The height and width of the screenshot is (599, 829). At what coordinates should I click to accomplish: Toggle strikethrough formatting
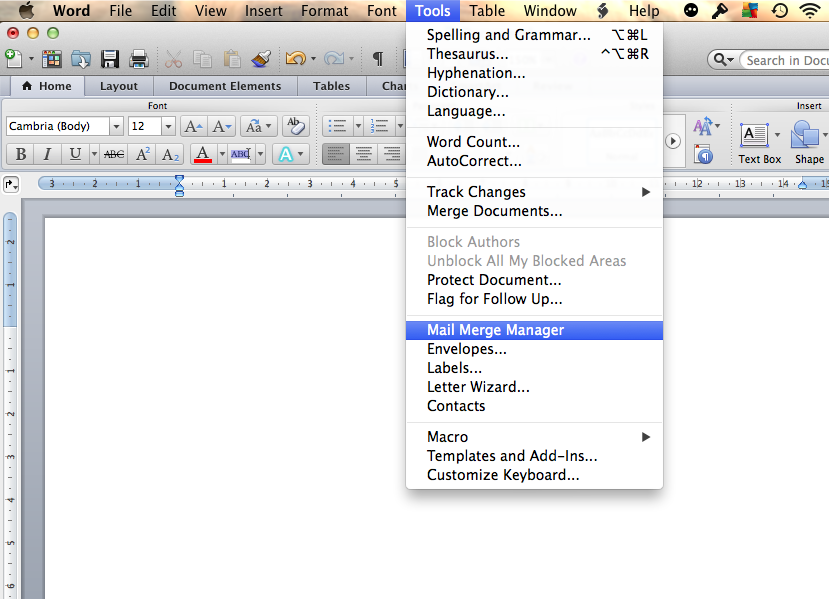pos(113,154)
